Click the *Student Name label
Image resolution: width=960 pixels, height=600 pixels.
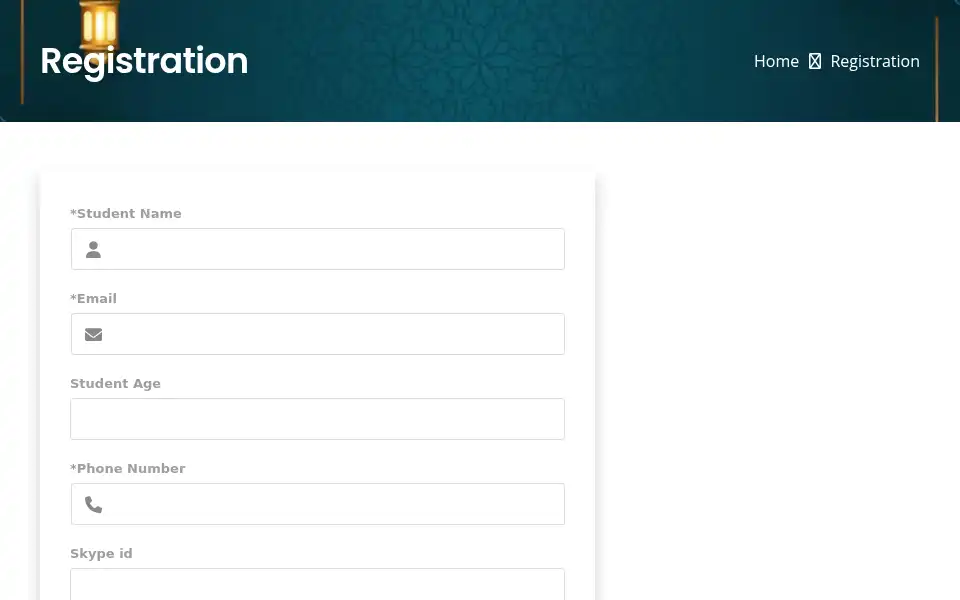click(126, 214)
